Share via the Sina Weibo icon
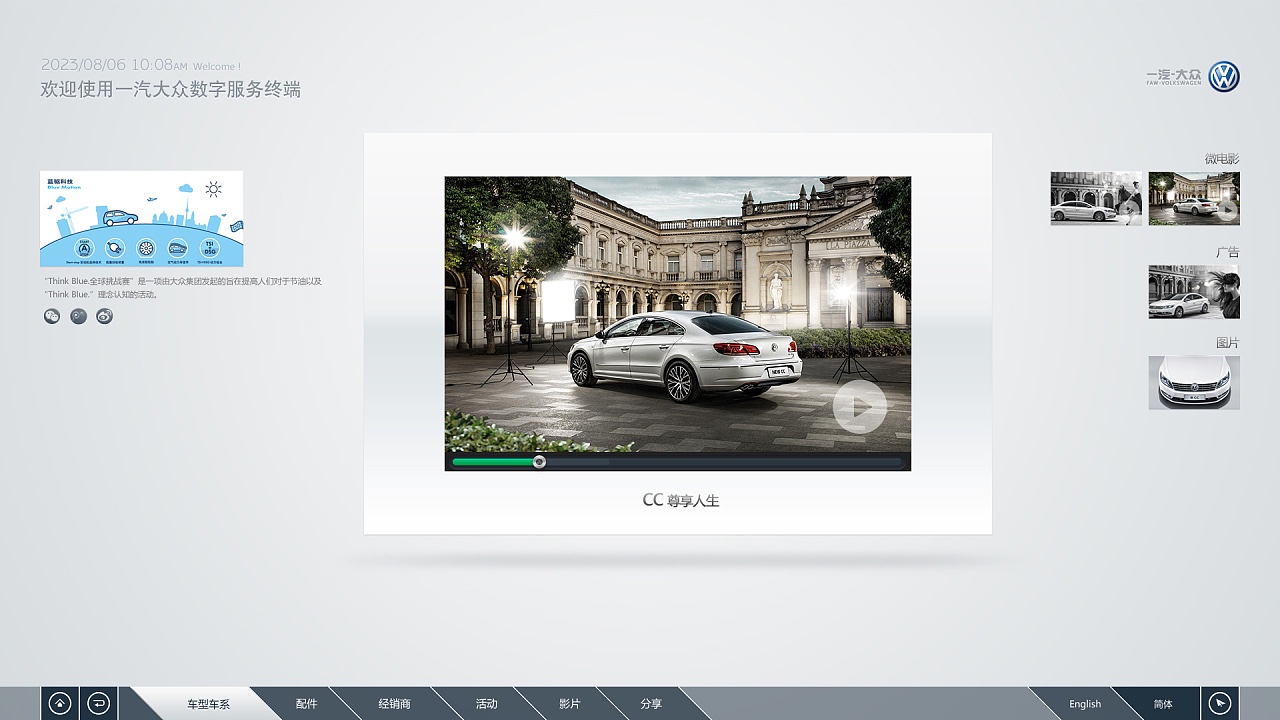 (x=104, y=316)
